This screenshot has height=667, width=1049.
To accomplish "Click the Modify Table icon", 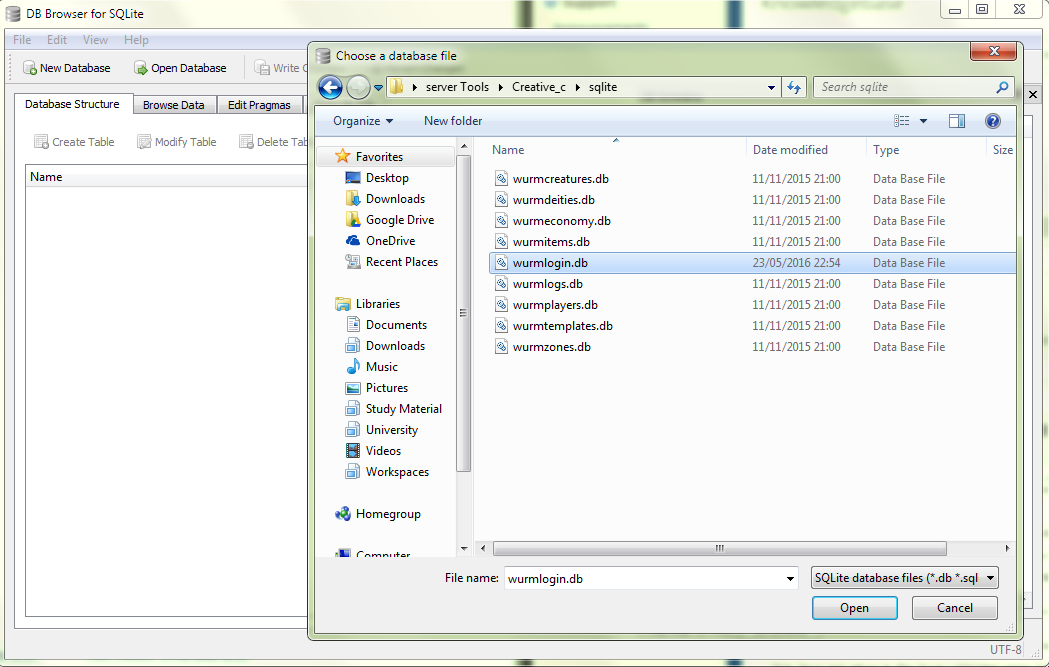I will coord(144,142).
